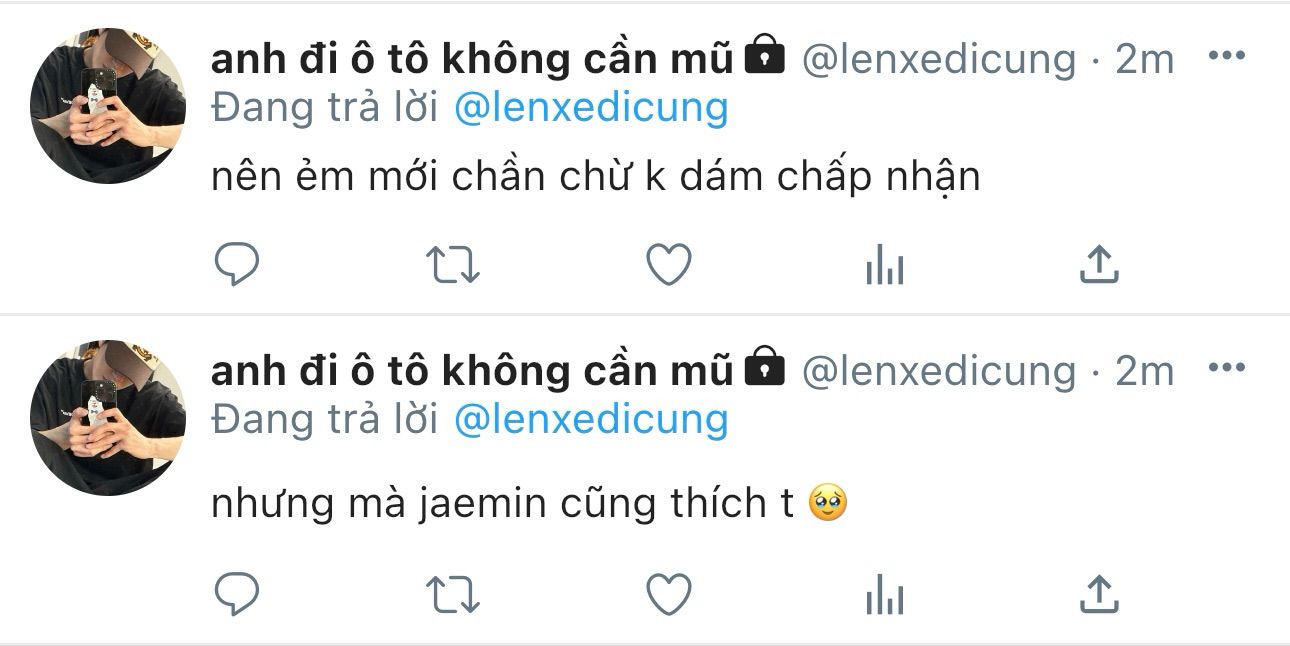This screenshot has width=1290, height=646.
Task: Open the tweet text "nhưng mà jaemin cũng thích t"
Action: coord(502,503)
